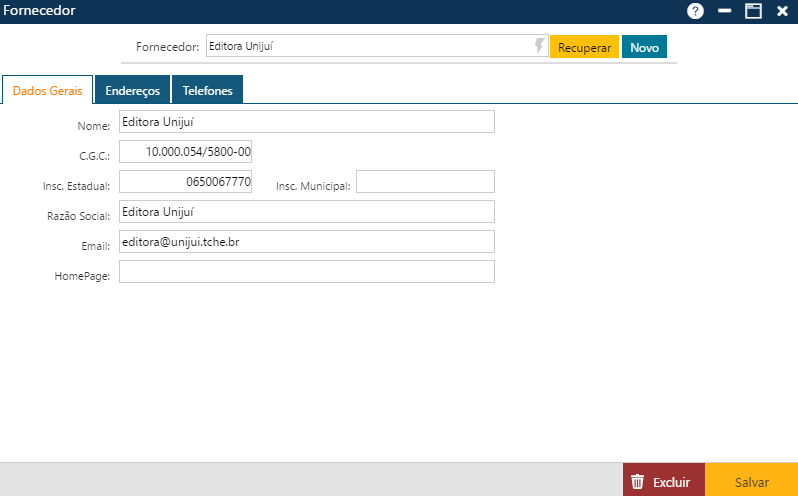Click the Insc. Estadual field

(185, 182)
